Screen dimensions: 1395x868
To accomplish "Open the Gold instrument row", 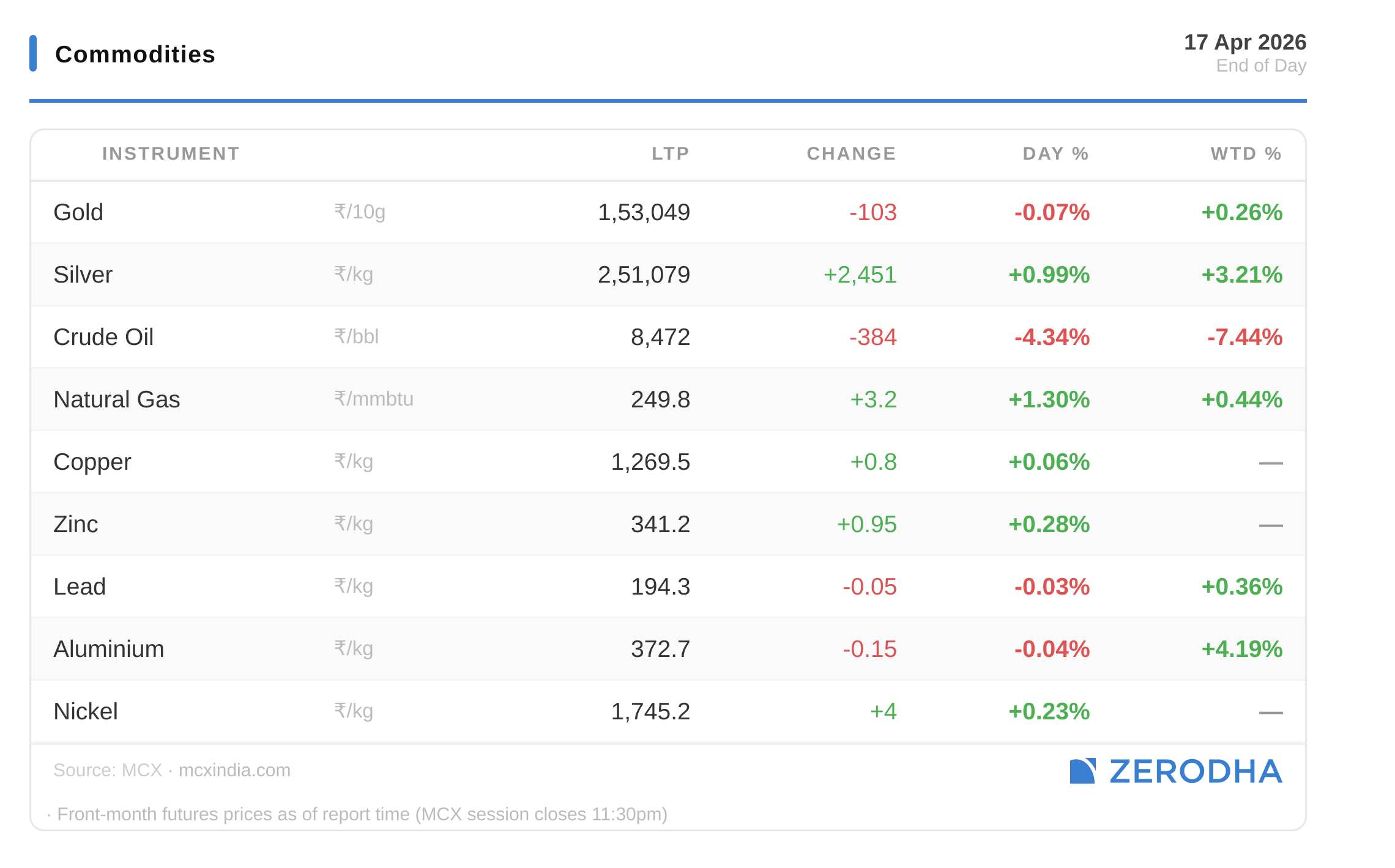I will tap(78, 212).
